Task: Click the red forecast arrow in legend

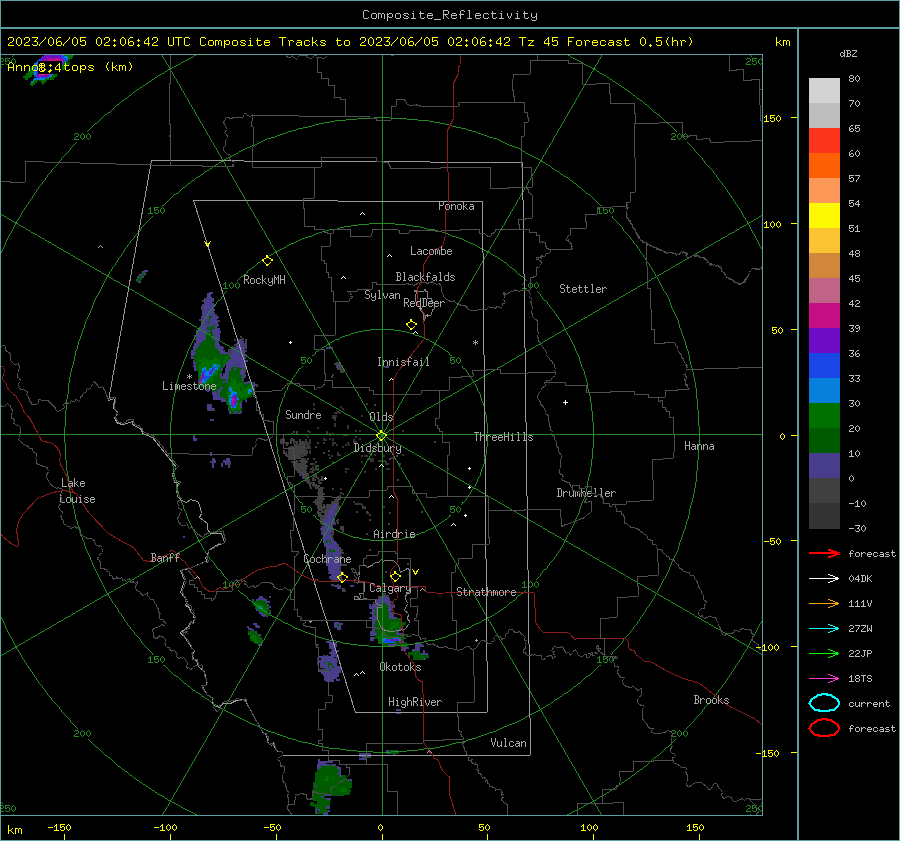Action: point(824,553)
